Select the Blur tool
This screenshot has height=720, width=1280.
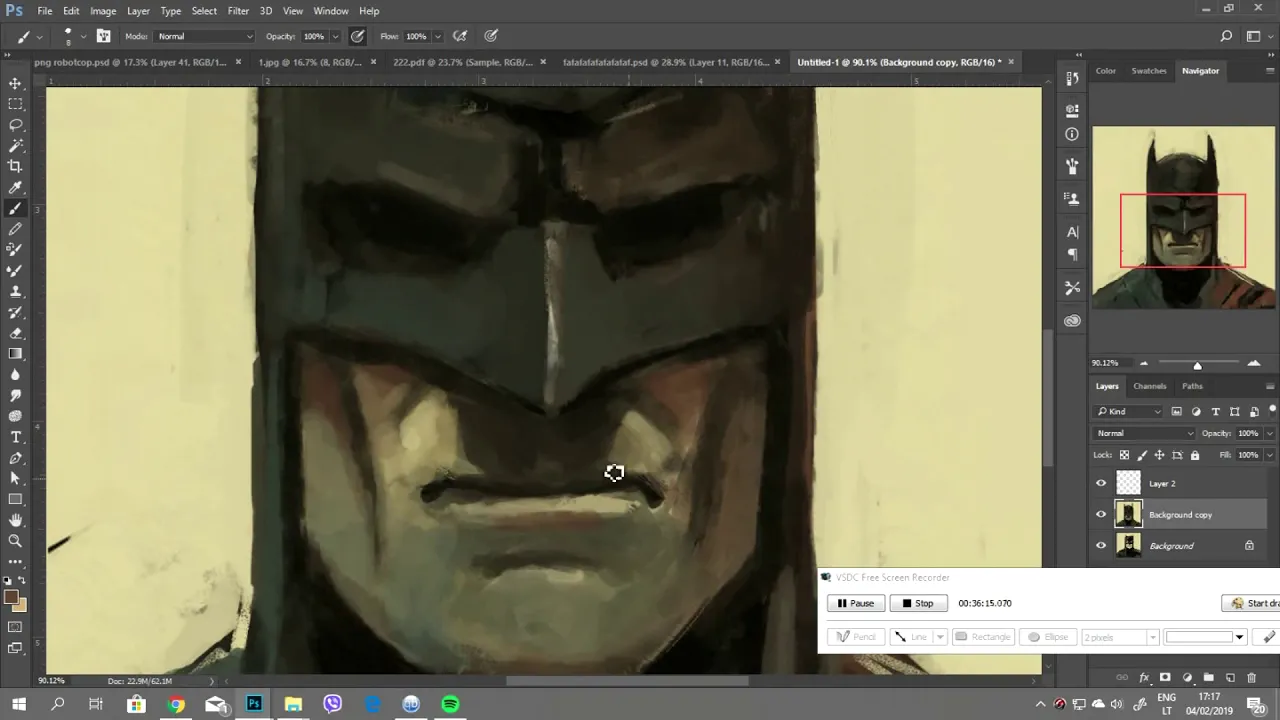point(15,375)
